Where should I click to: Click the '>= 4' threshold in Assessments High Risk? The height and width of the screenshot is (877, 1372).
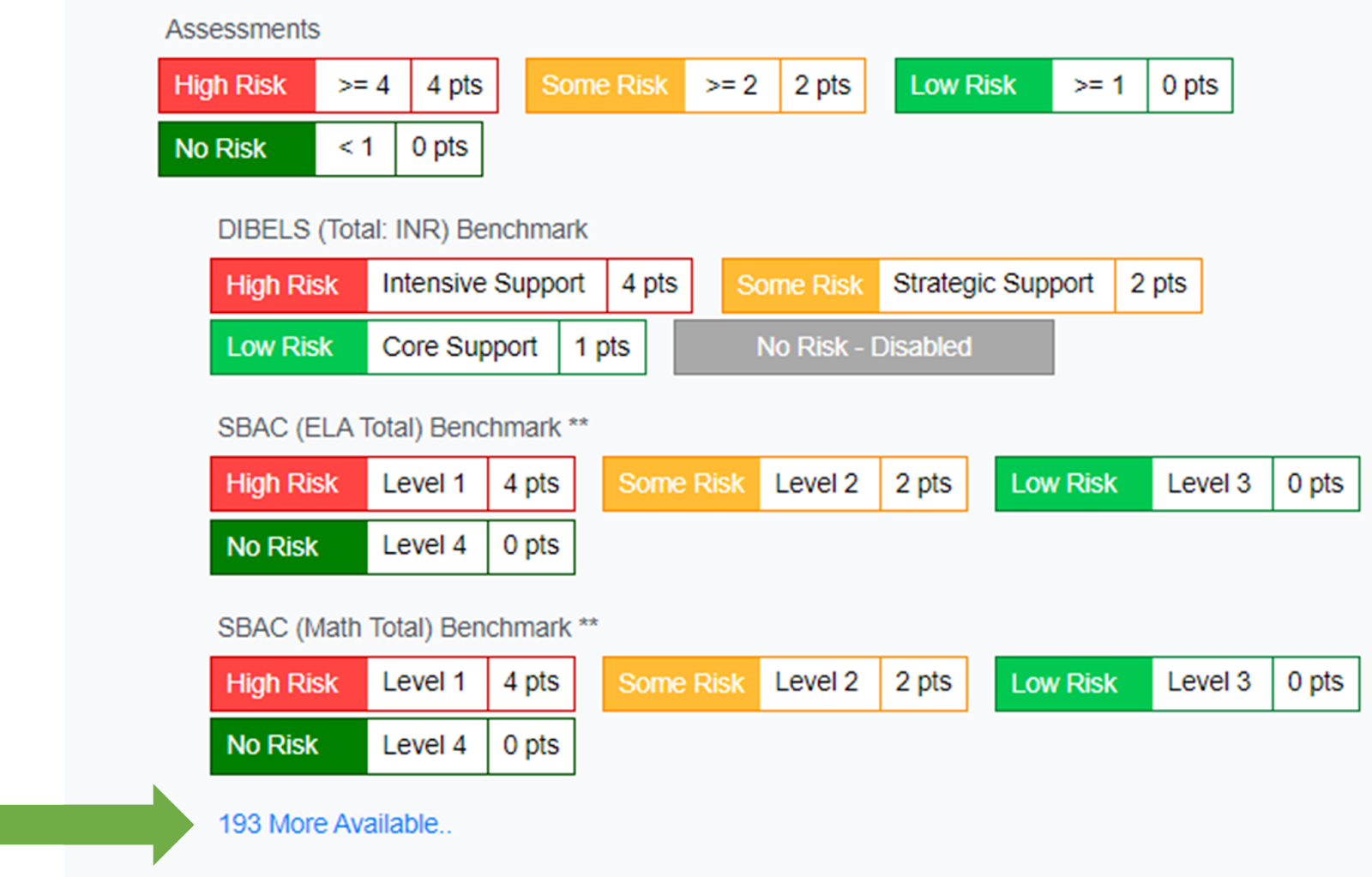pyautogui.click(x=363, y=86)
